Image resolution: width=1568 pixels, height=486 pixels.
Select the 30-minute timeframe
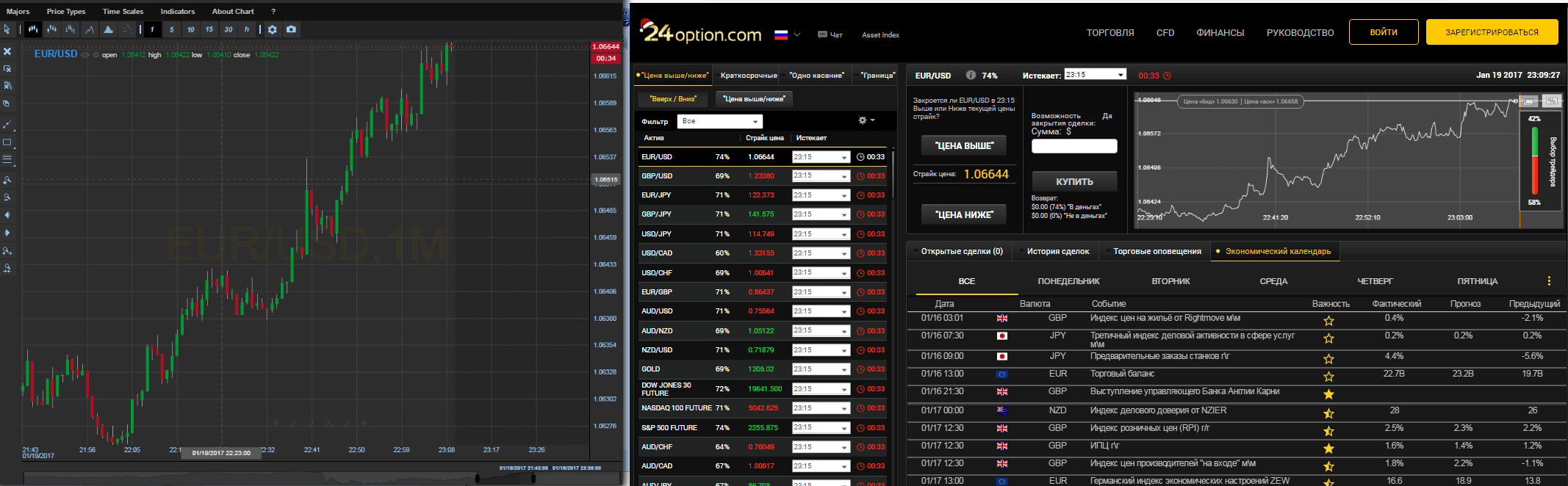pos(229,29)
